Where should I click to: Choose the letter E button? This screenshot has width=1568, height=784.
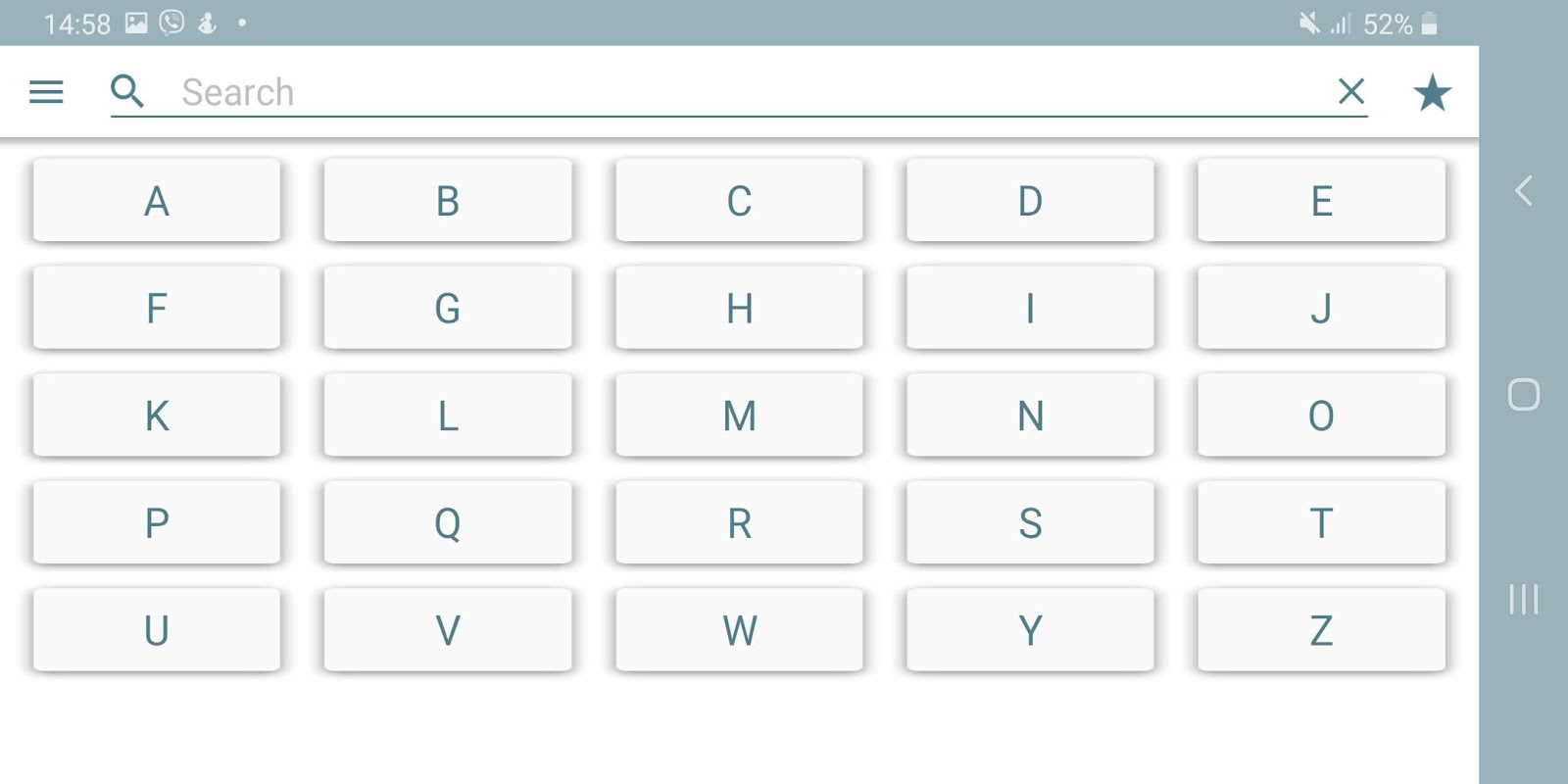click(x=1321, y=201)
